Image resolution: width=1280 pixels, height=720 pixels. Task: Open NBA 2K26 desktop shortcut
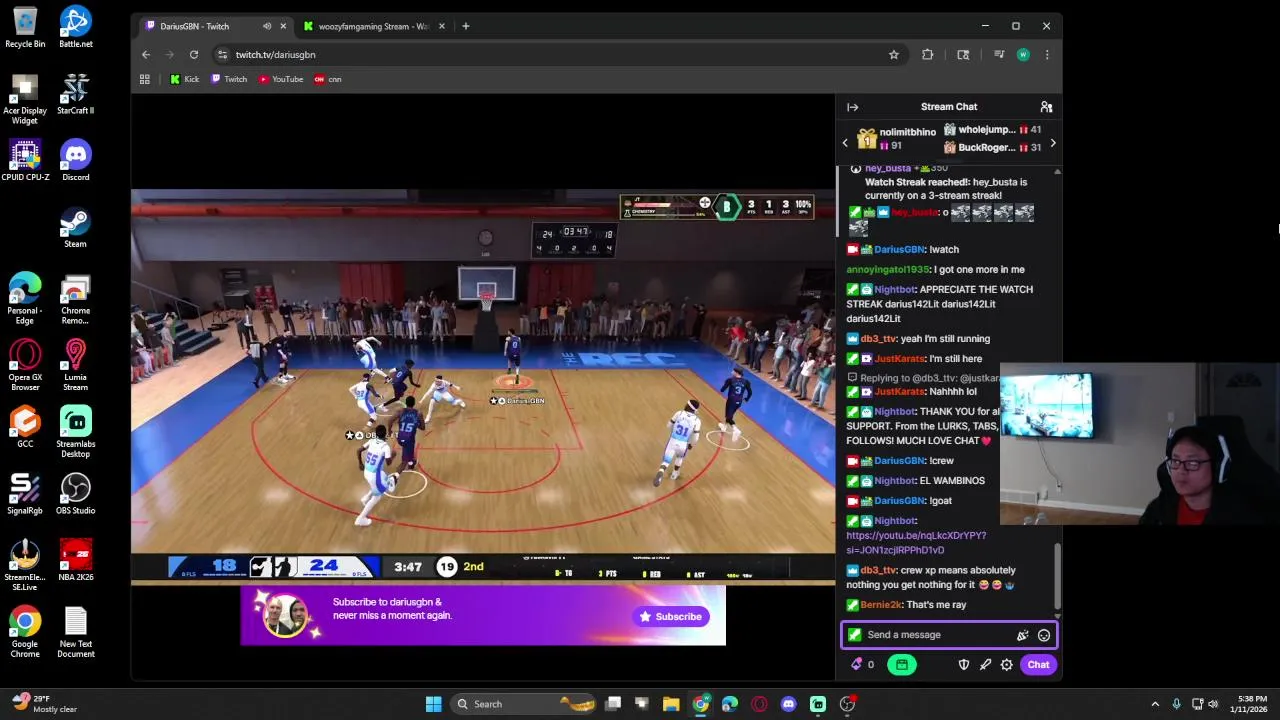coord(76,561)
